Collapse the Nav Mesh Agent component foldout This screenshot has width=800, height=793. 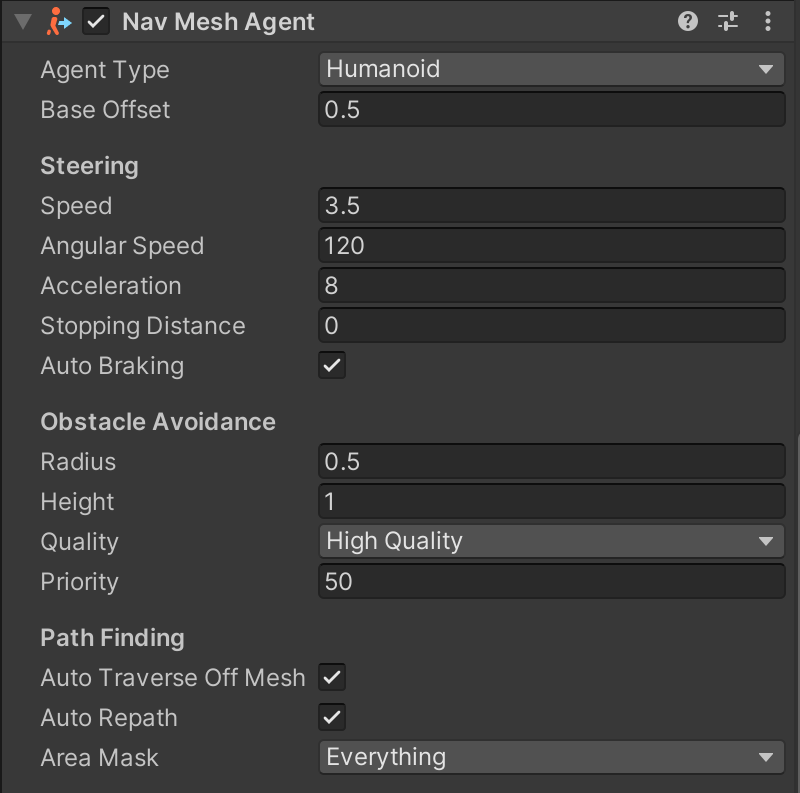coord(23,22)
